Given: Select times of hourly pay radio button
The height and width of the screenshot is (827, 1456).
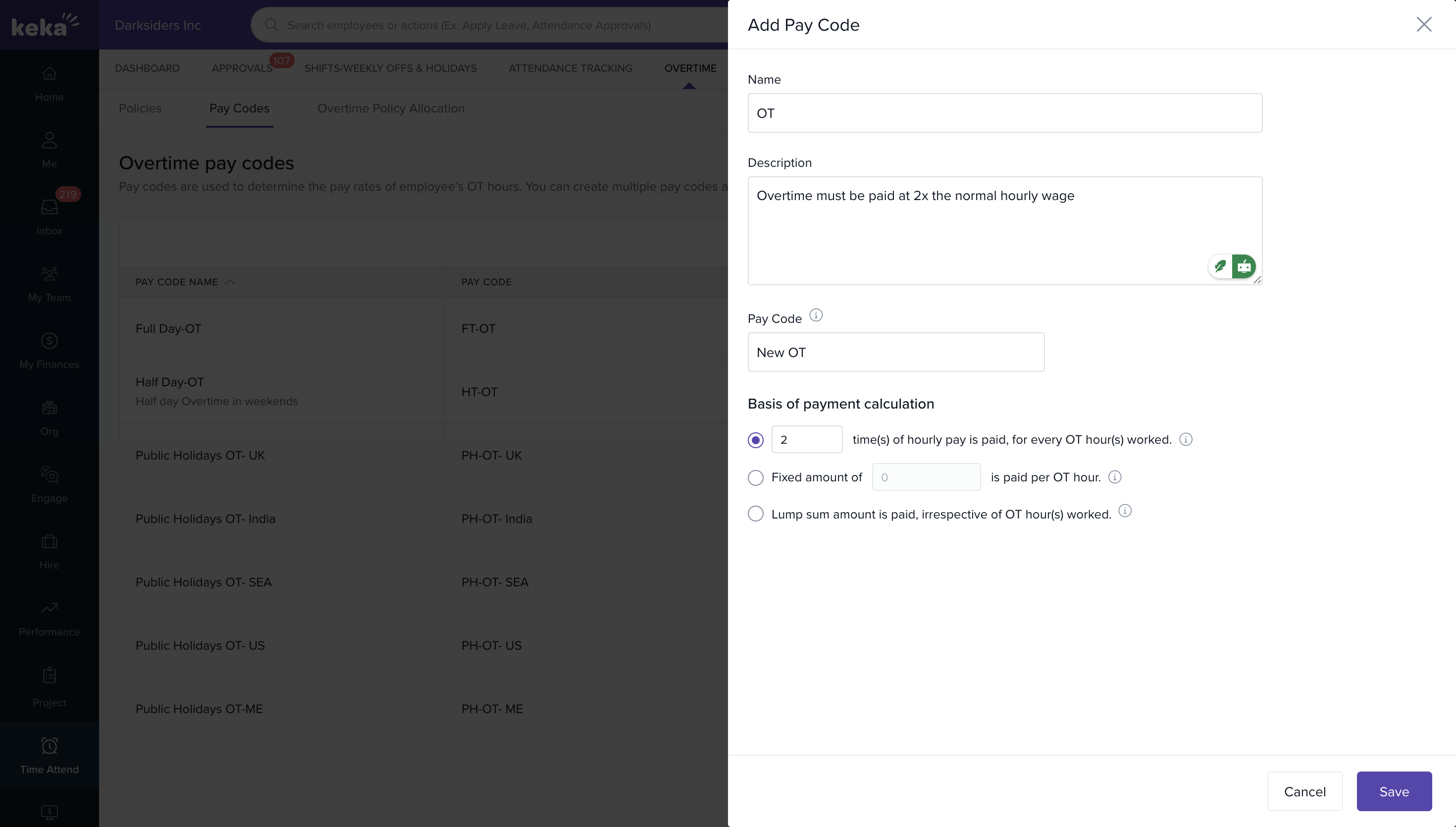Looking at the screenshot, I should pyautogui.click(x=755, y=440).
